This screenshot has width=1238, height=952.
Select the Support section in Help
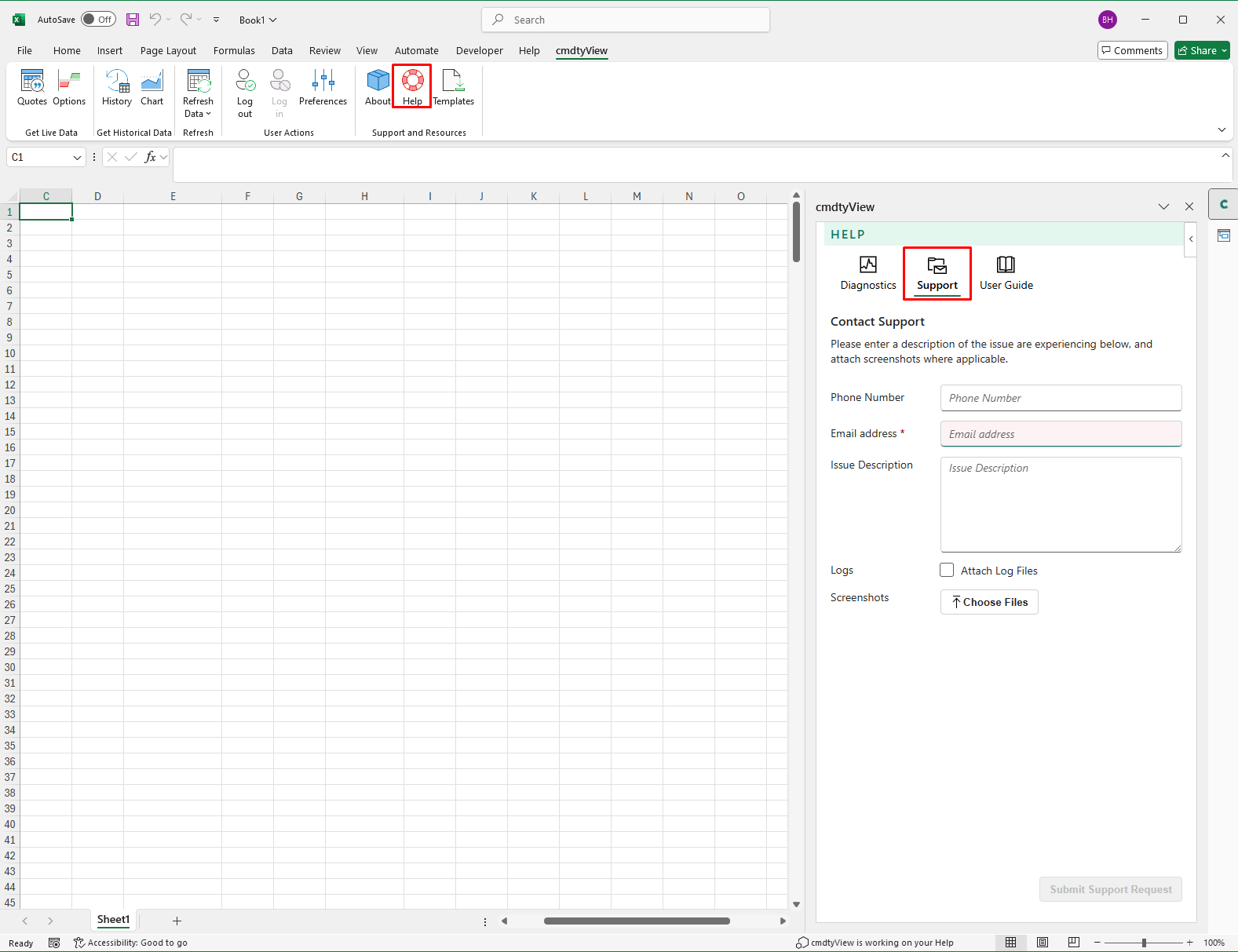(x=937, y=273)
